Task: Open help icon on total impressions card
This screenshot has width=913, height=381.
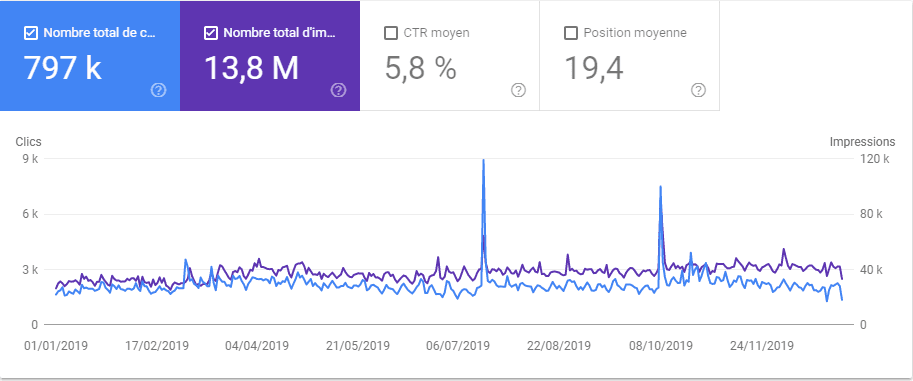Action: pyautogui.click(x=338, y=90)
